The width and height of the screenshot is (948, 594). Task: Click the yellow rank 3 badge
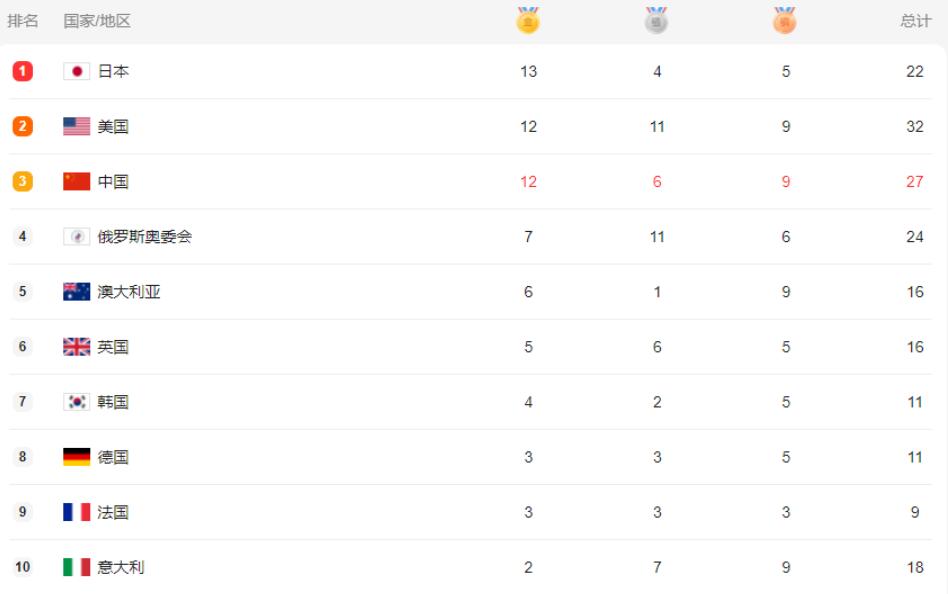22,181
